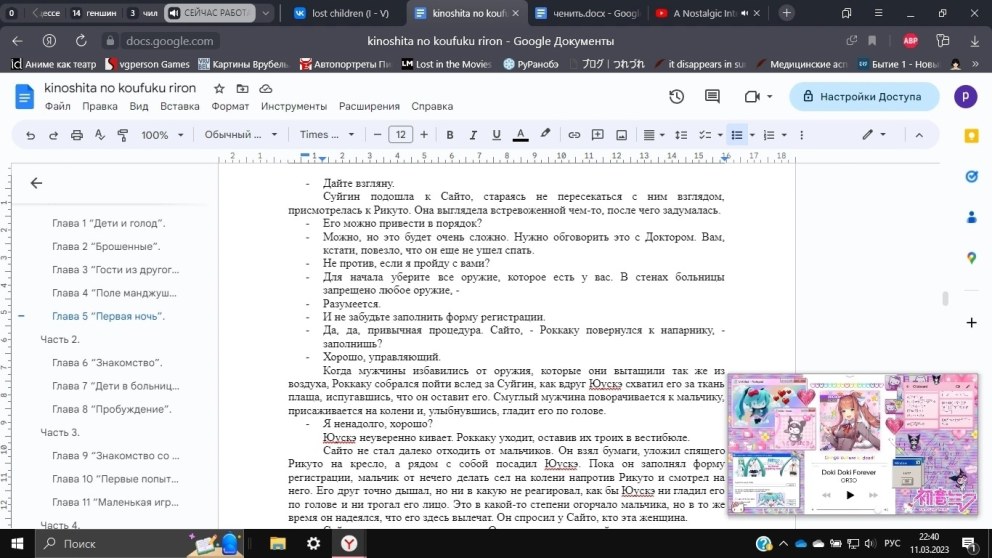Viewport: 992px width, 558px height.
Task: Add a comment using the toolbar icon
Action: click(x=597, y=135)
